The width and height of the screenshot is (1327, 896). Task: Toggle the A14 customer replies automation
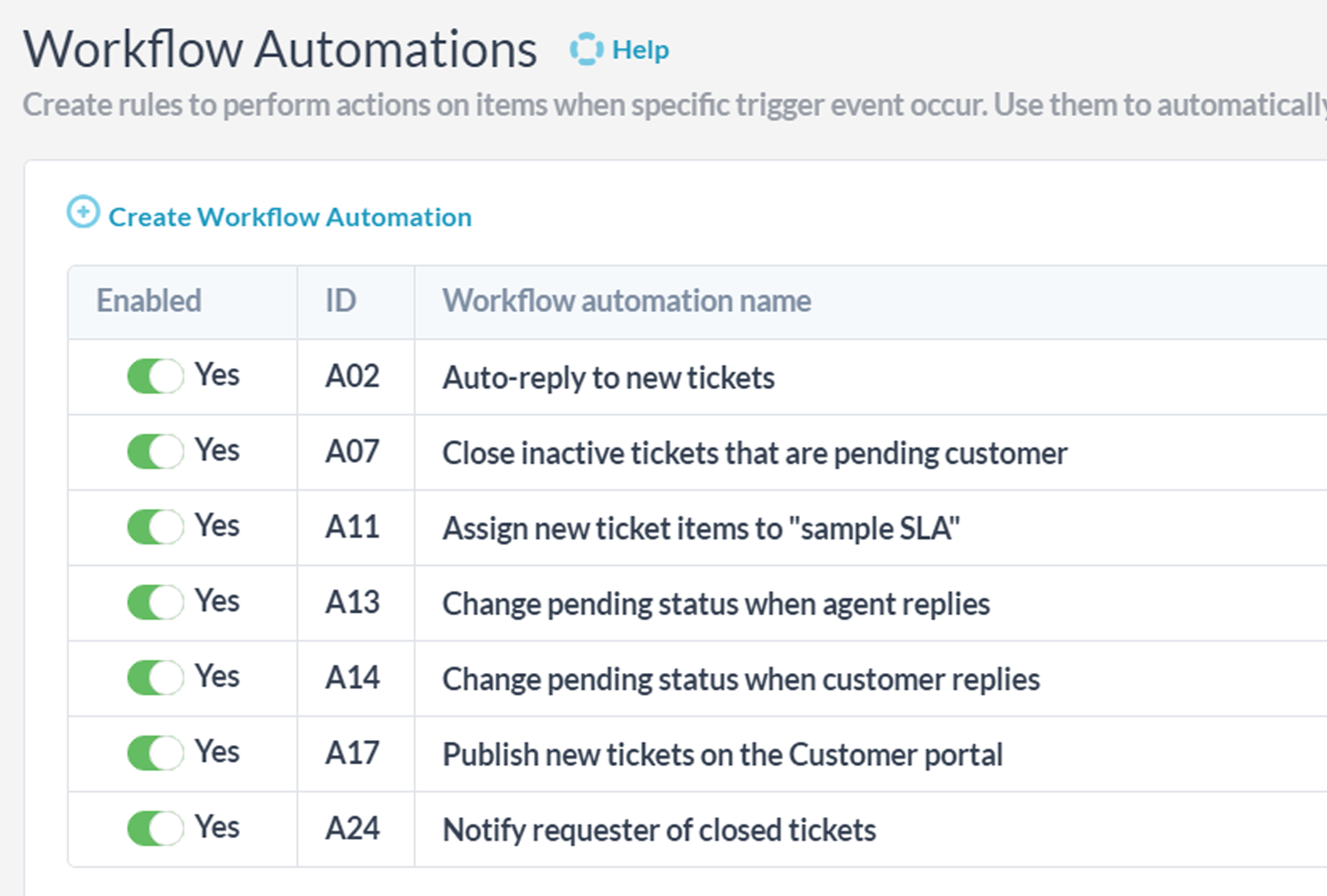pos(155,677)
